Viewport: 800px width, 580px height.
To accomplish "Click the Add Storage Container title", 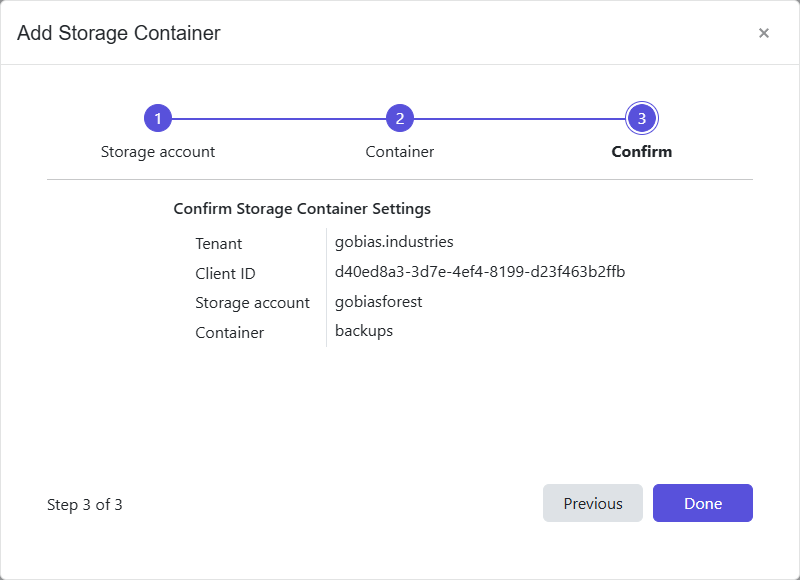I will pyautogui.click(x=120, y=32).
